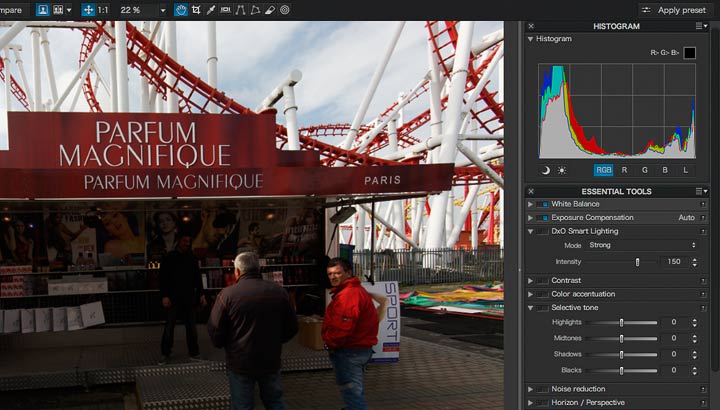Open Exposure Compensation help icon
This screenshot has height=410, width=720.
point(703,218)
